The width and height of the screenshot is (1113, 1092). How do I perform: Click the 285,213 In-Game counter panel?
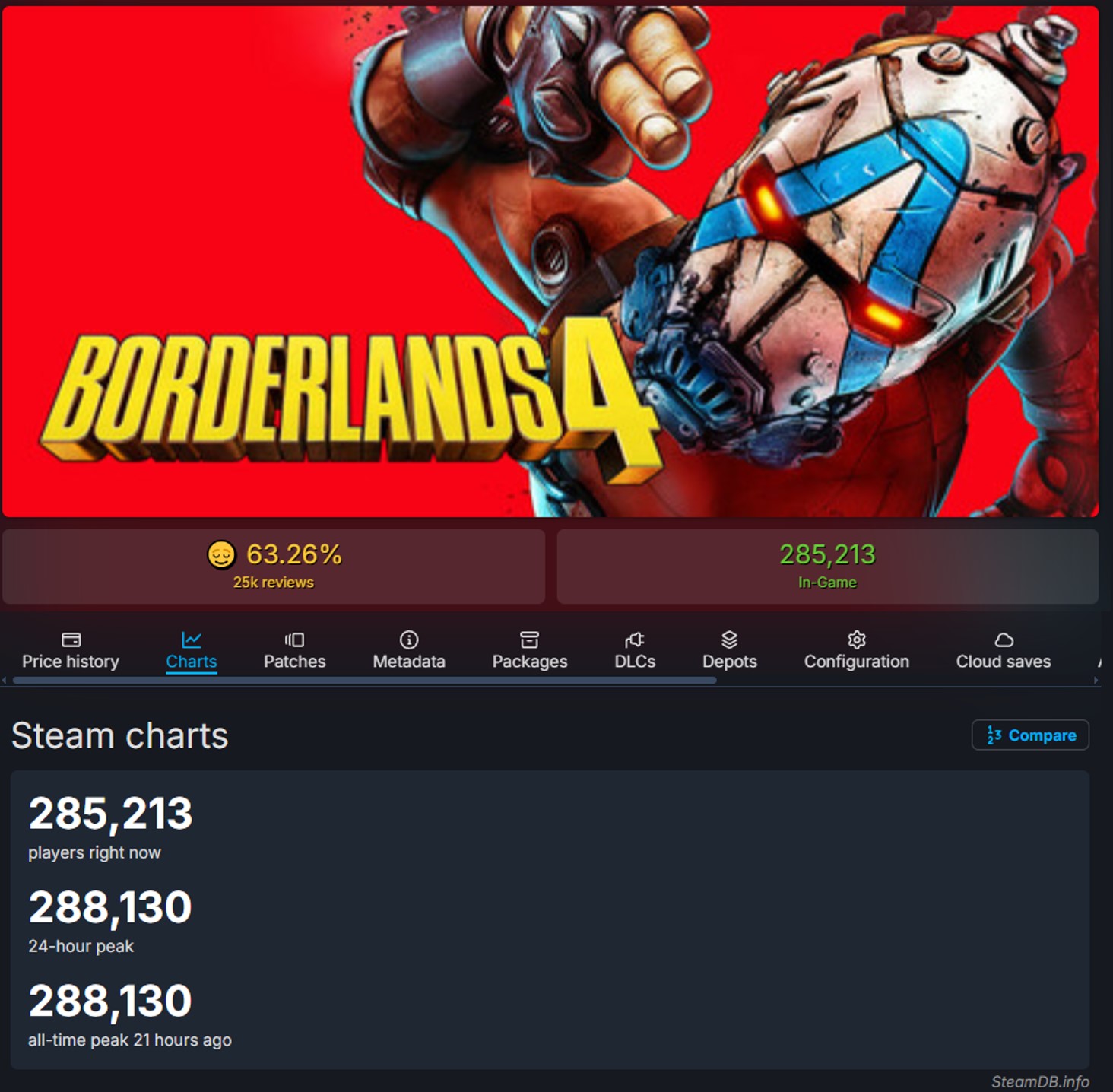pos(827,567)
